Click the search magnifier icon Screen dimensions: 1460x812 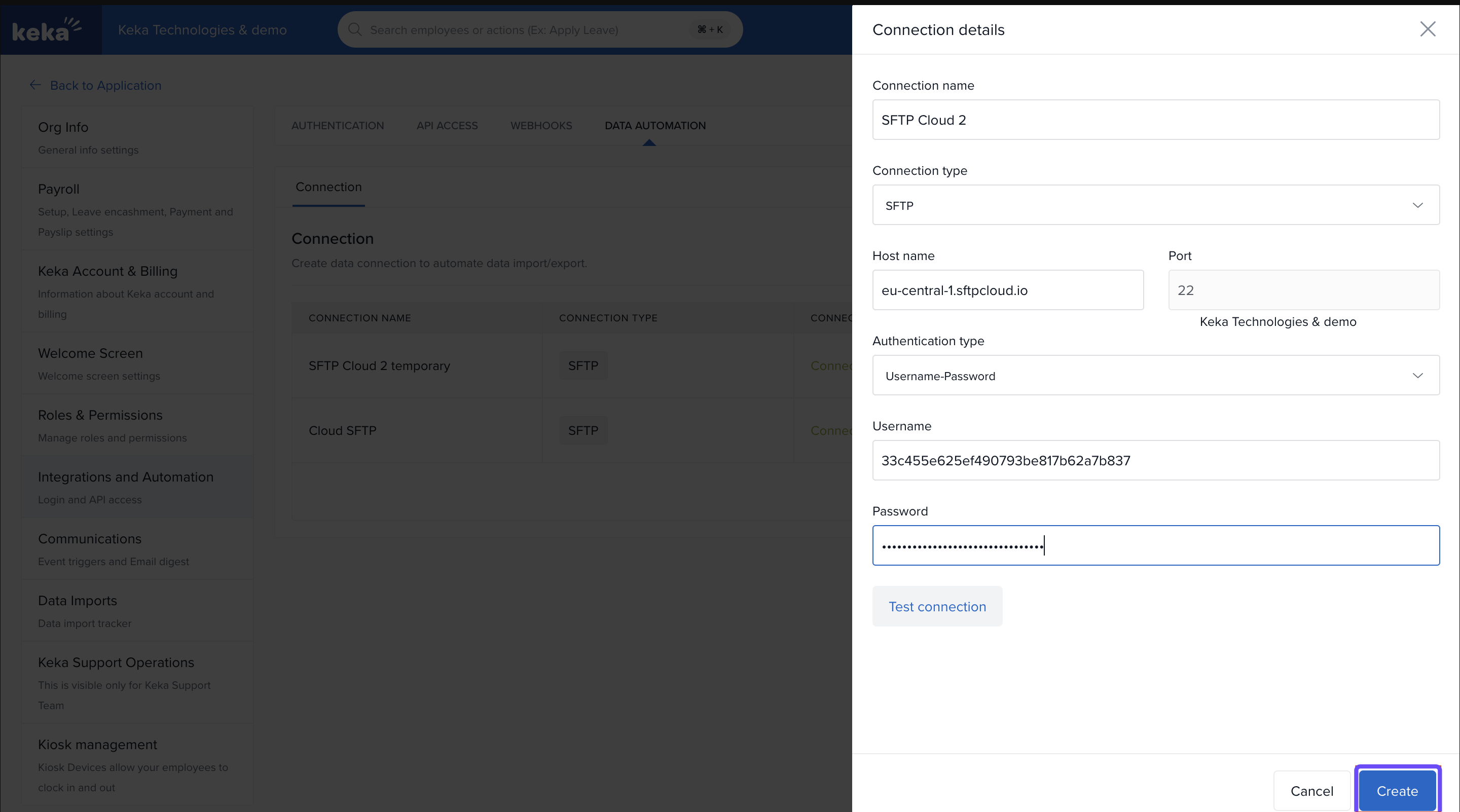[355, 29]
